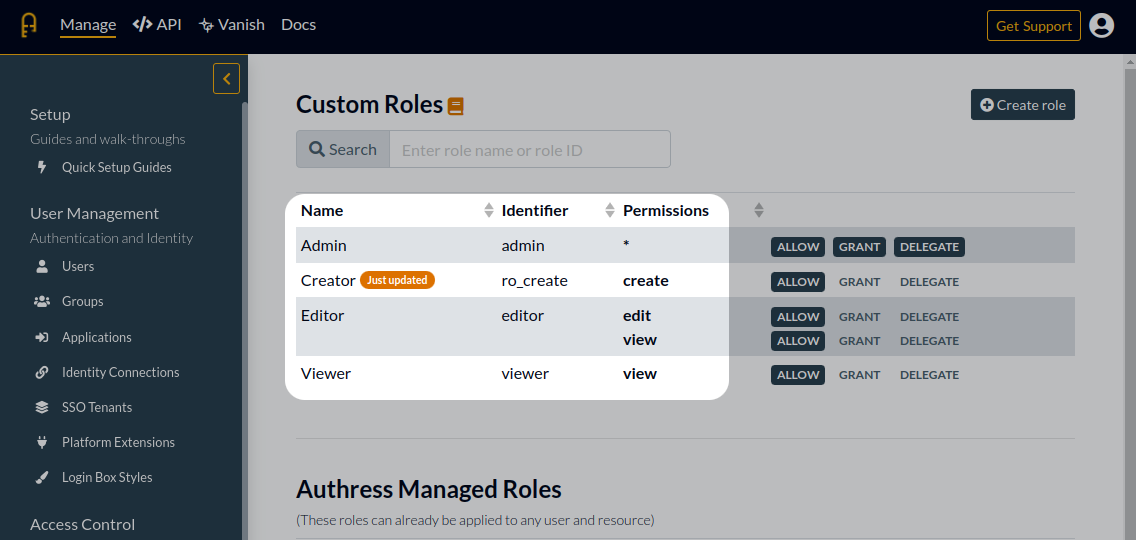The image size is (1136, 540).
Task: Open Platform Extensions sidebar item
Action: point(118,442)
